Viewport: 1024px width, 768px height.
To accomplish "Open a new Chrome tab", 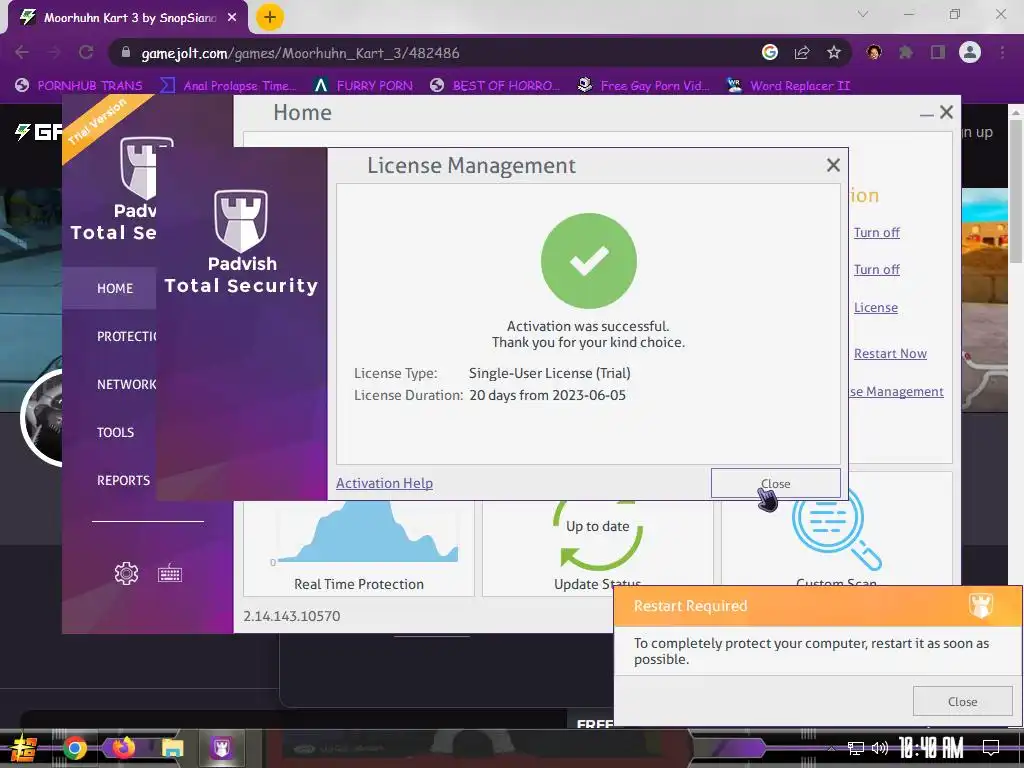I will click(270, 17).
